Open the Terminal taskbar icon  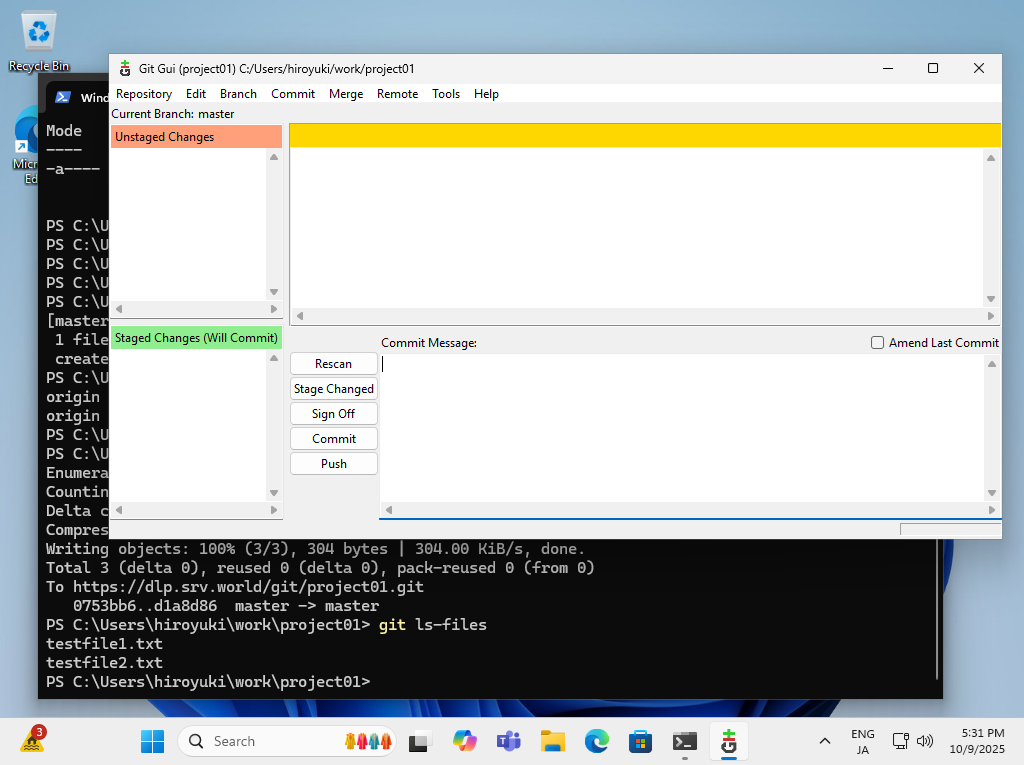pyautogui.click(x=685, y=741)
